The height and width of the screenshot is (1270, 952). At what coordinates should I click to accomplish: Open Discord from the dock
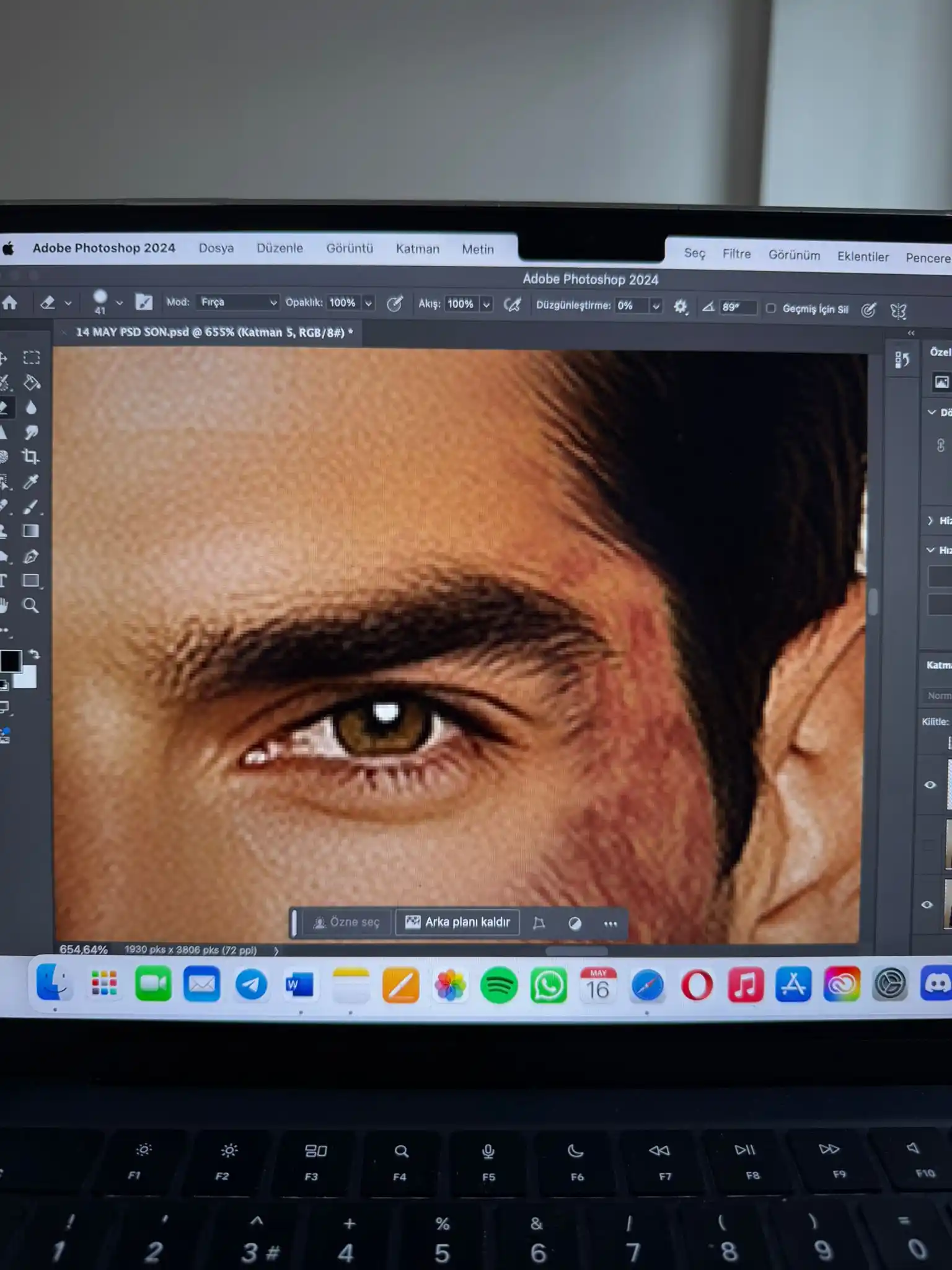click(x=936, y=984)
